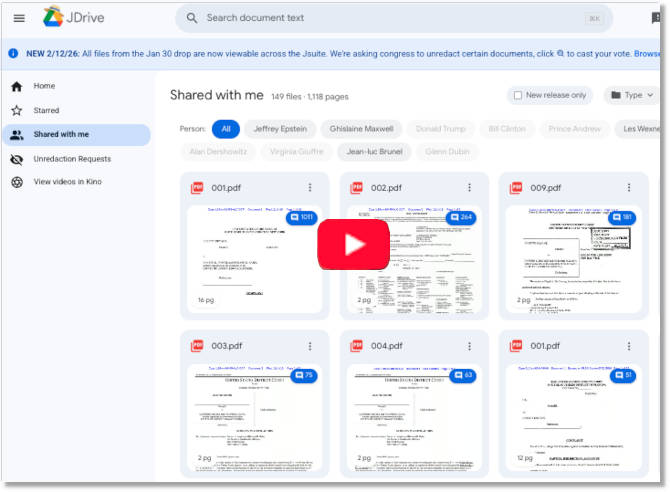
Task: Open more options for 002.pdf
Action: click(x=469, y=188)
